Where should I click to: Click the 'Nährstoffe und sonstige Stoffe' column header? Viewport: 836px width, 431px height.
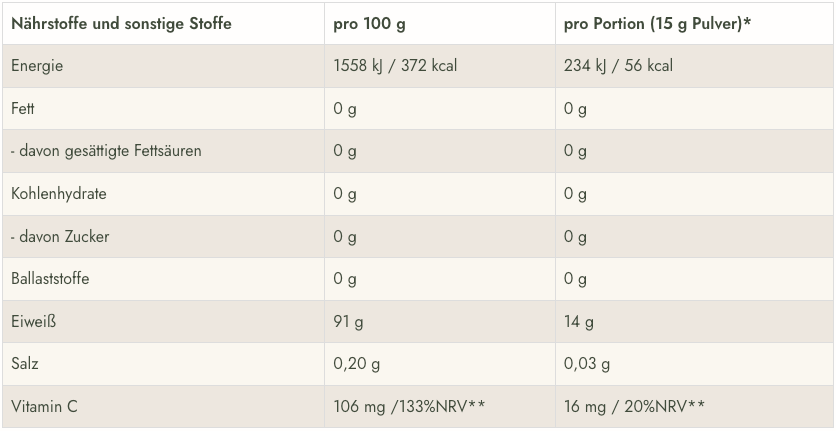[x=121, y=23]
